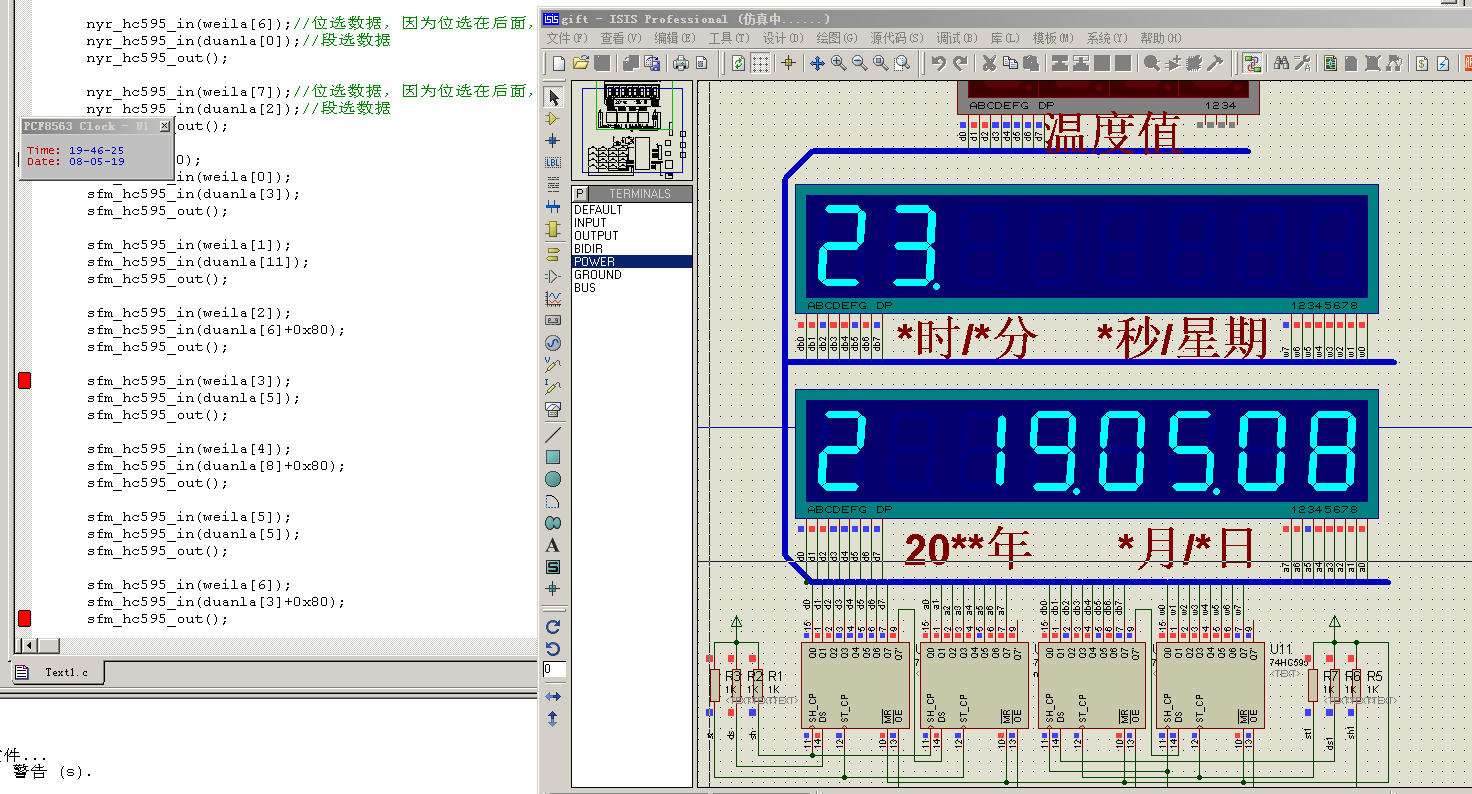1472x794 pixels.
Task: Open the 源代码(S) menu
Action: click(x=897, y=38)
